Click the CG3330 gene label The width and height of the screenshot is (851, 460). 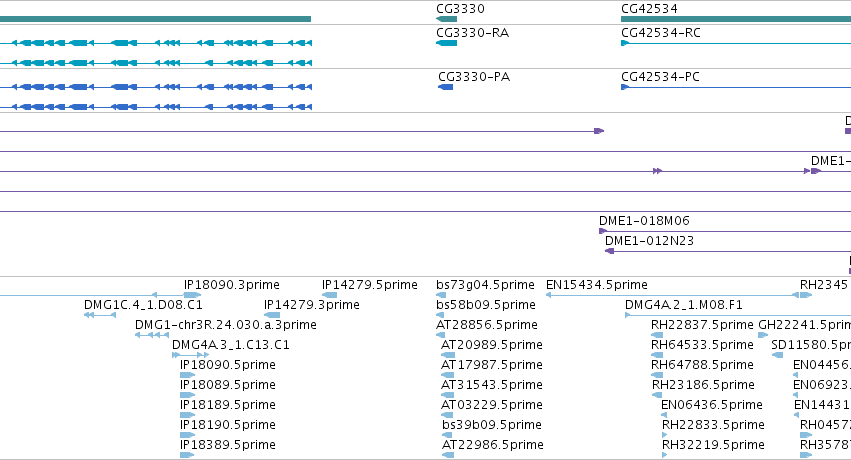click(x=460, y=9)
